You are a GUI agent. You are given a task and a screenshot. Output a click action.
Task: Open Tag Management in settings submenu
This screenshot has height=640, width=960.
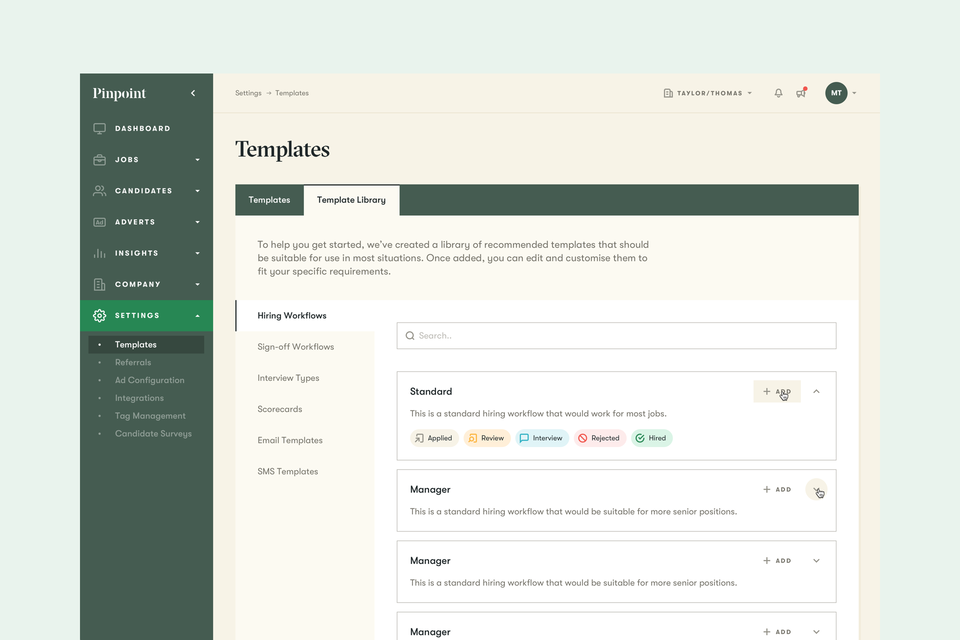[x=150, y=416]
